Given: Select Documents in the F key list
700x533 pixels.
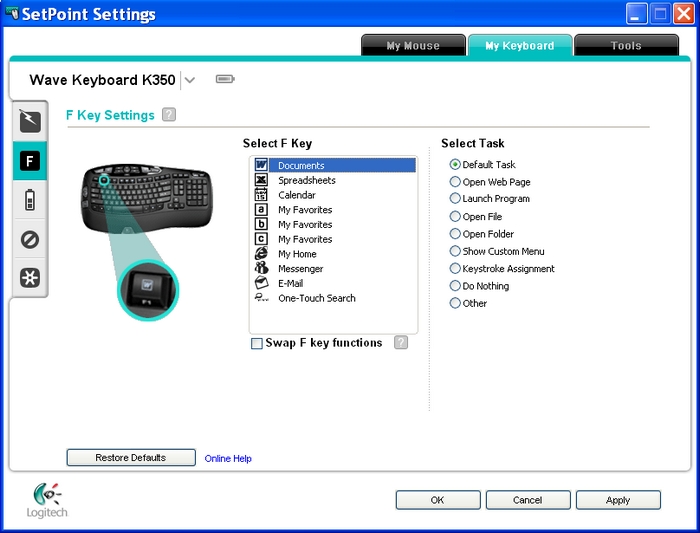Looking at the screenshot, I should [x=335, y=165].
